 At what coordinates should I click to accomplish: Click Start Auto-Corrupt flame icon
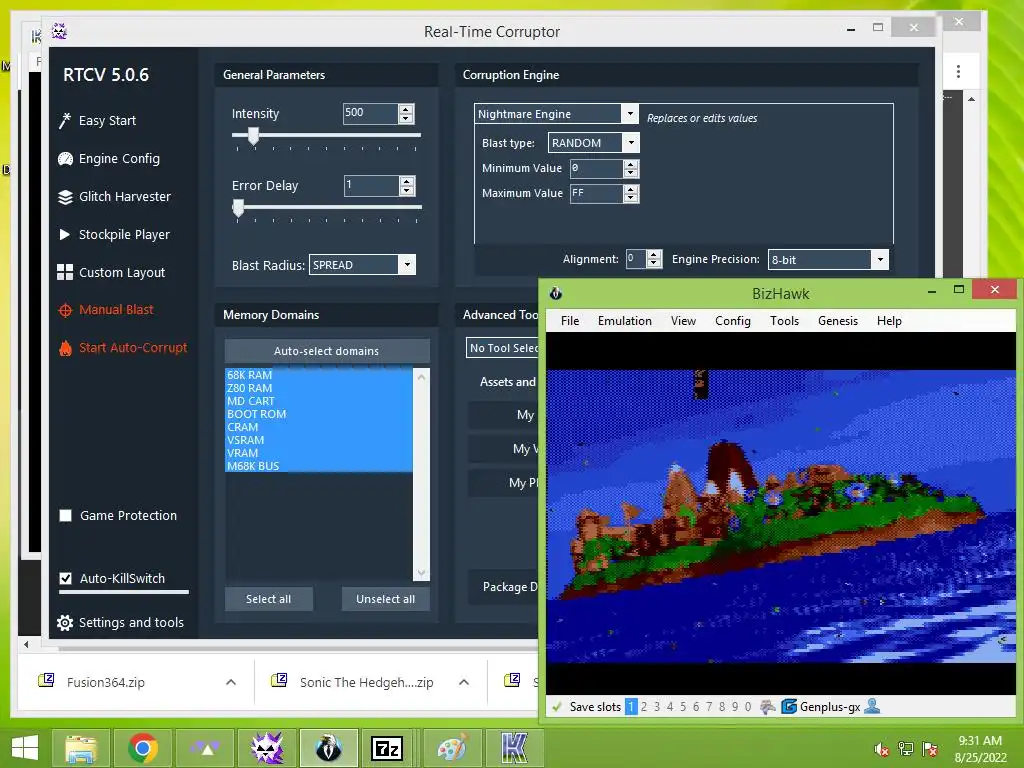tap(65, 348)
